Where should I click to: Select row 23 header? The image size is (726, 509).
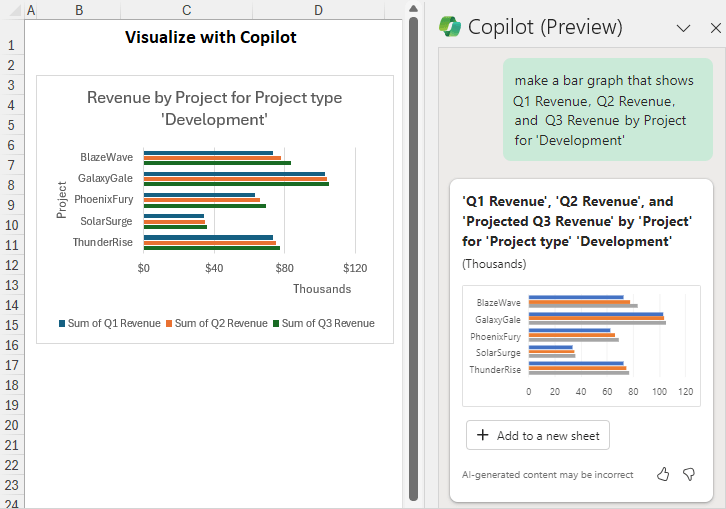click(x=12, y=485)
